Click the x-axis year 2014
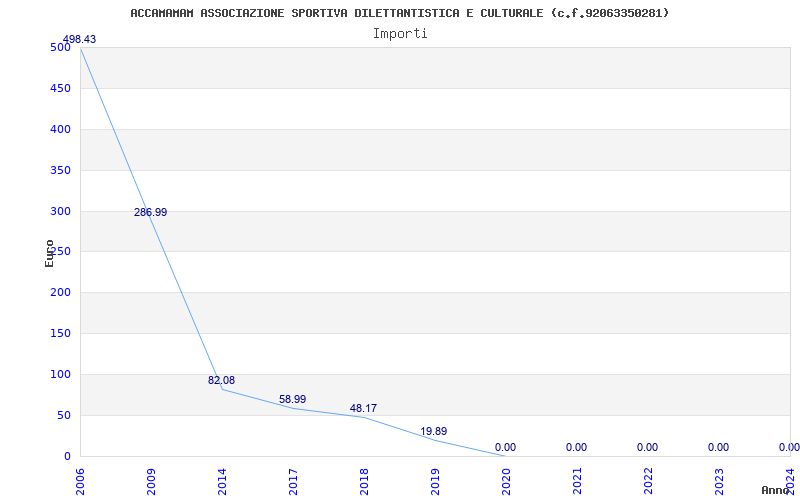The image size is (800, 500). [222, 481]
